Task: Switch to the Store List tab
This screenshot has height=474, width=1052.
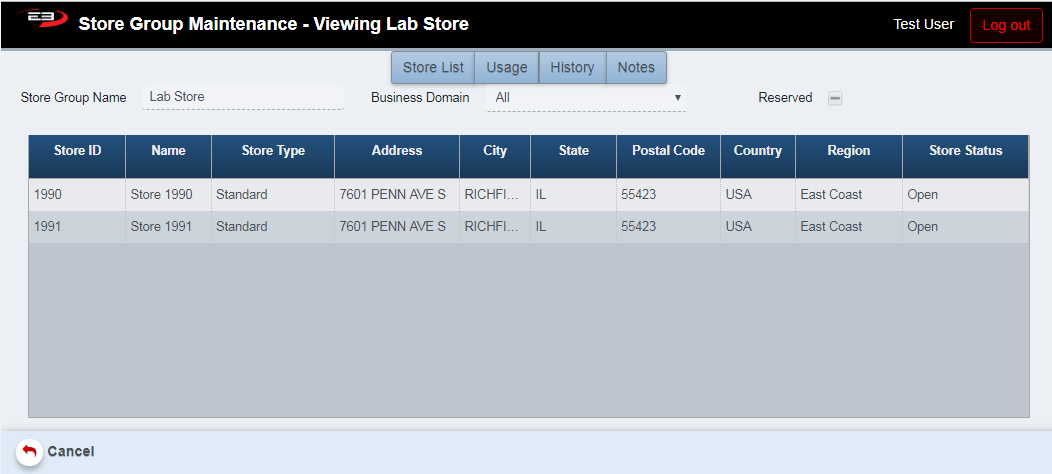Action: click(x=433, y=68)
